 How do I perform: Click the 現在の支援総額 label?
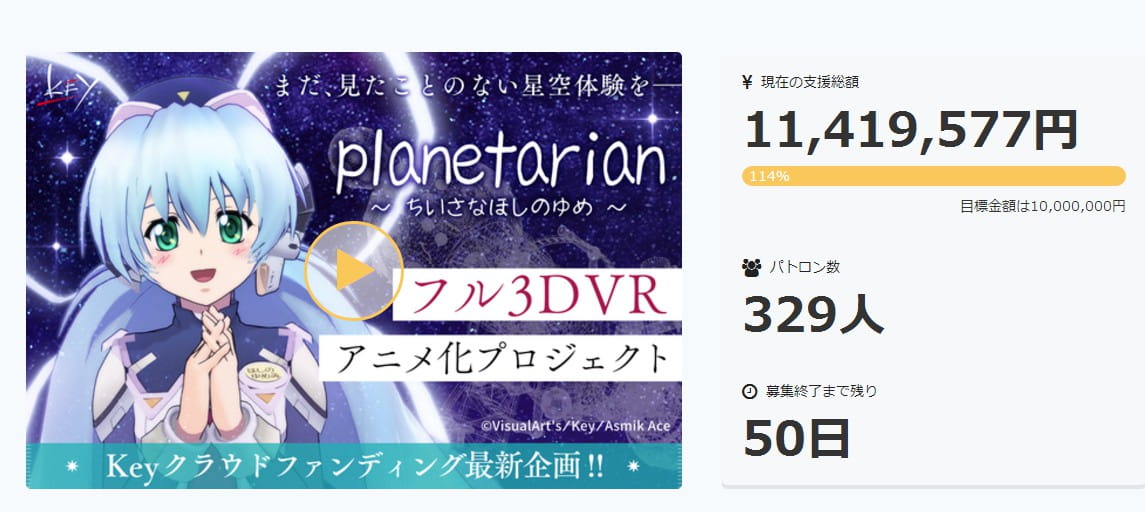810,82
